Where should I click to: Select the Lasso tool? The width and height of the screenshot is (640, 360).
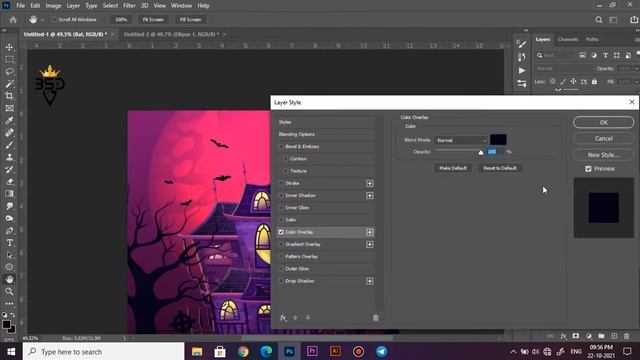coord(9,72)
